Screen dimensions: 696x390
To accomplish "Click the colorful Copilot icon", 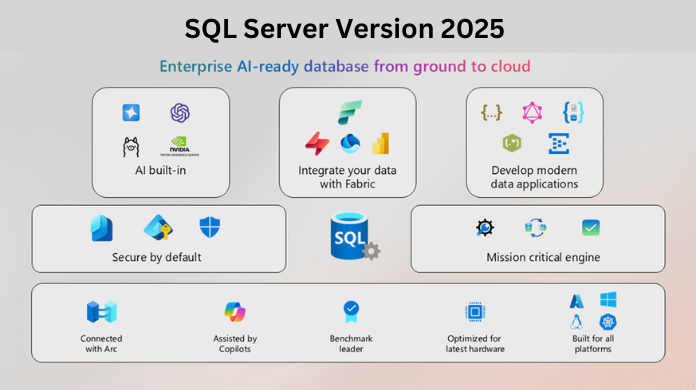I will pyautogui.click(x=235, y=311).
